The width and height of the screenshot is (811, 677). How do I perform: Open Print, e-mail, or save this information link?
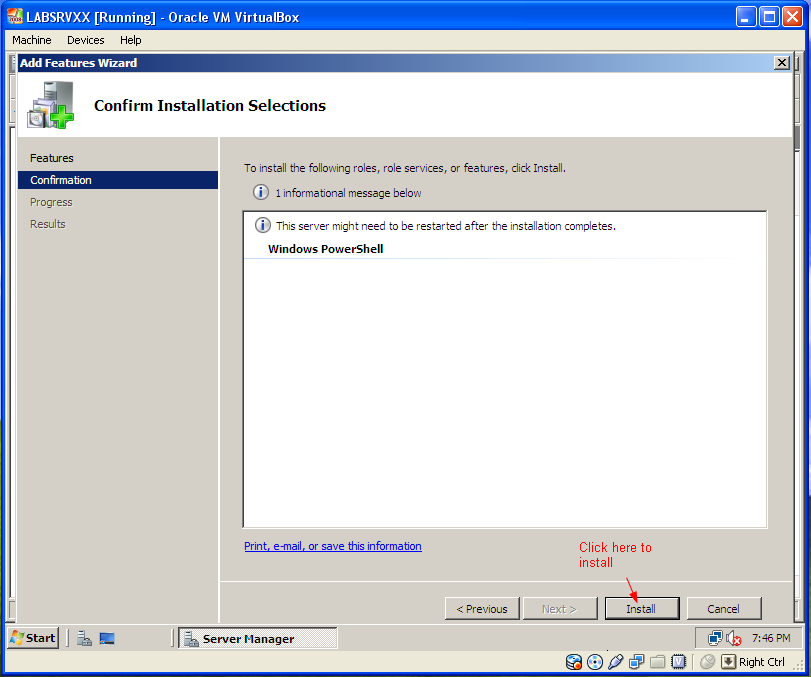click(x=333, y=546)
